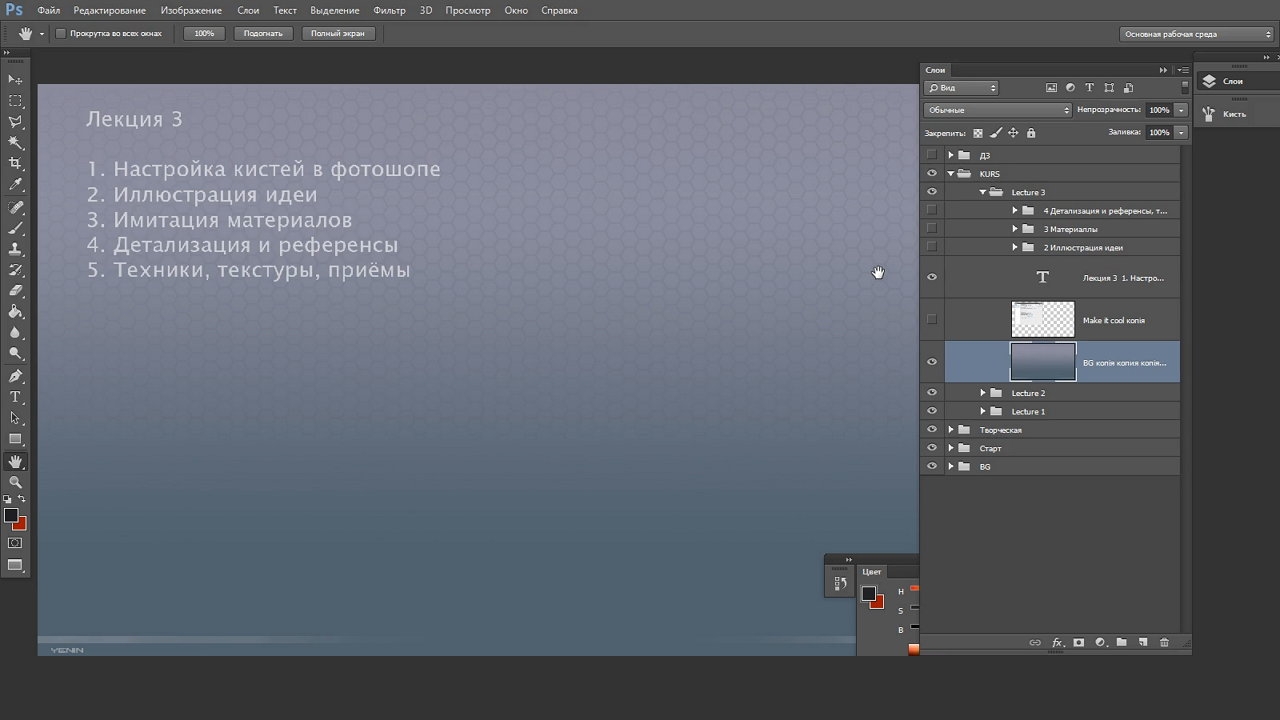The height and width of the screenshot is (720, 1280).
Task: Show the 3 Материаллы group
Action: click(932, 229)
